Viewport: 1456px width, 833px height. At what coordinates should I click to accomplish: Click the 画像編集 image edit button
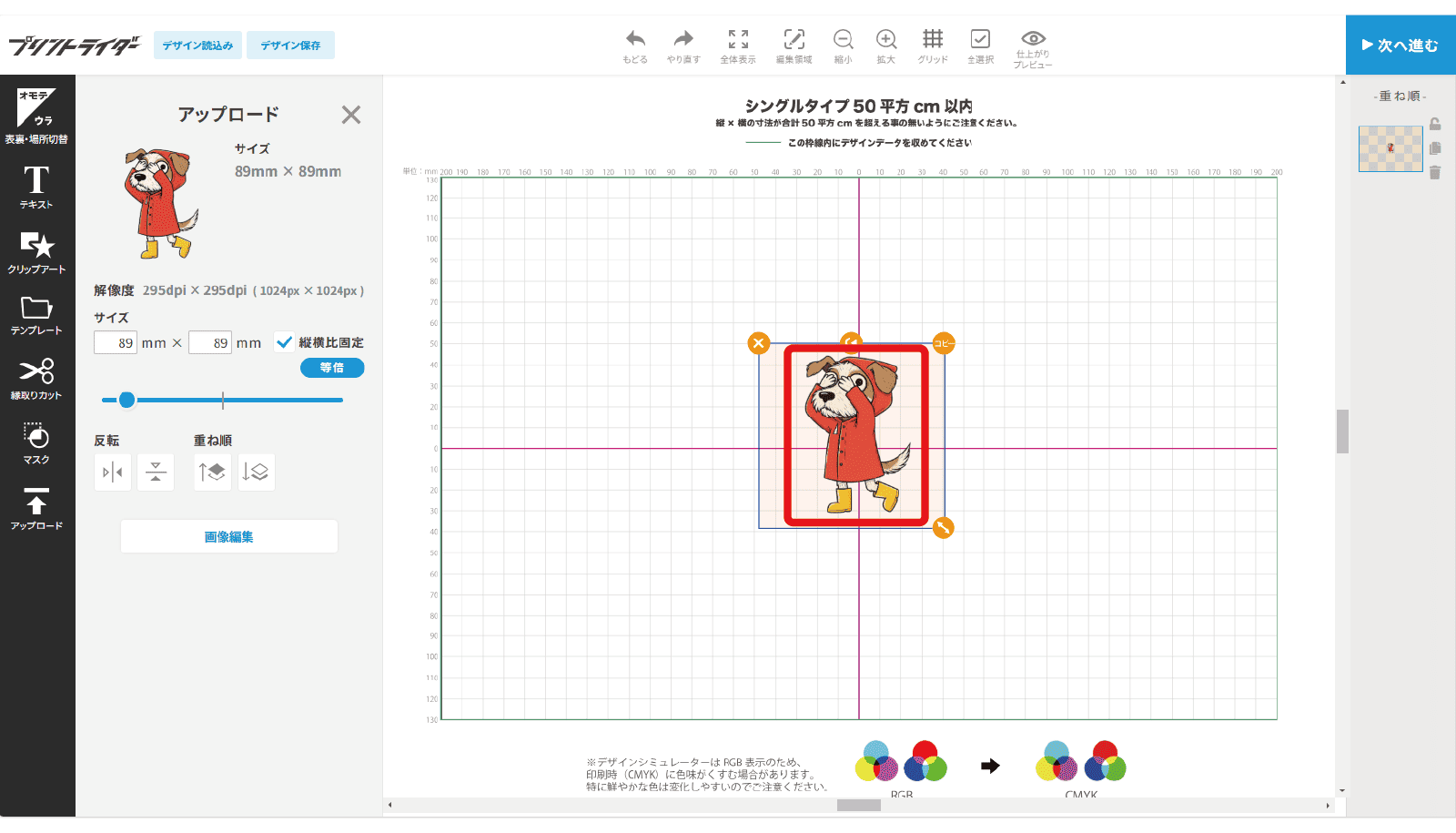click(229, 537)
